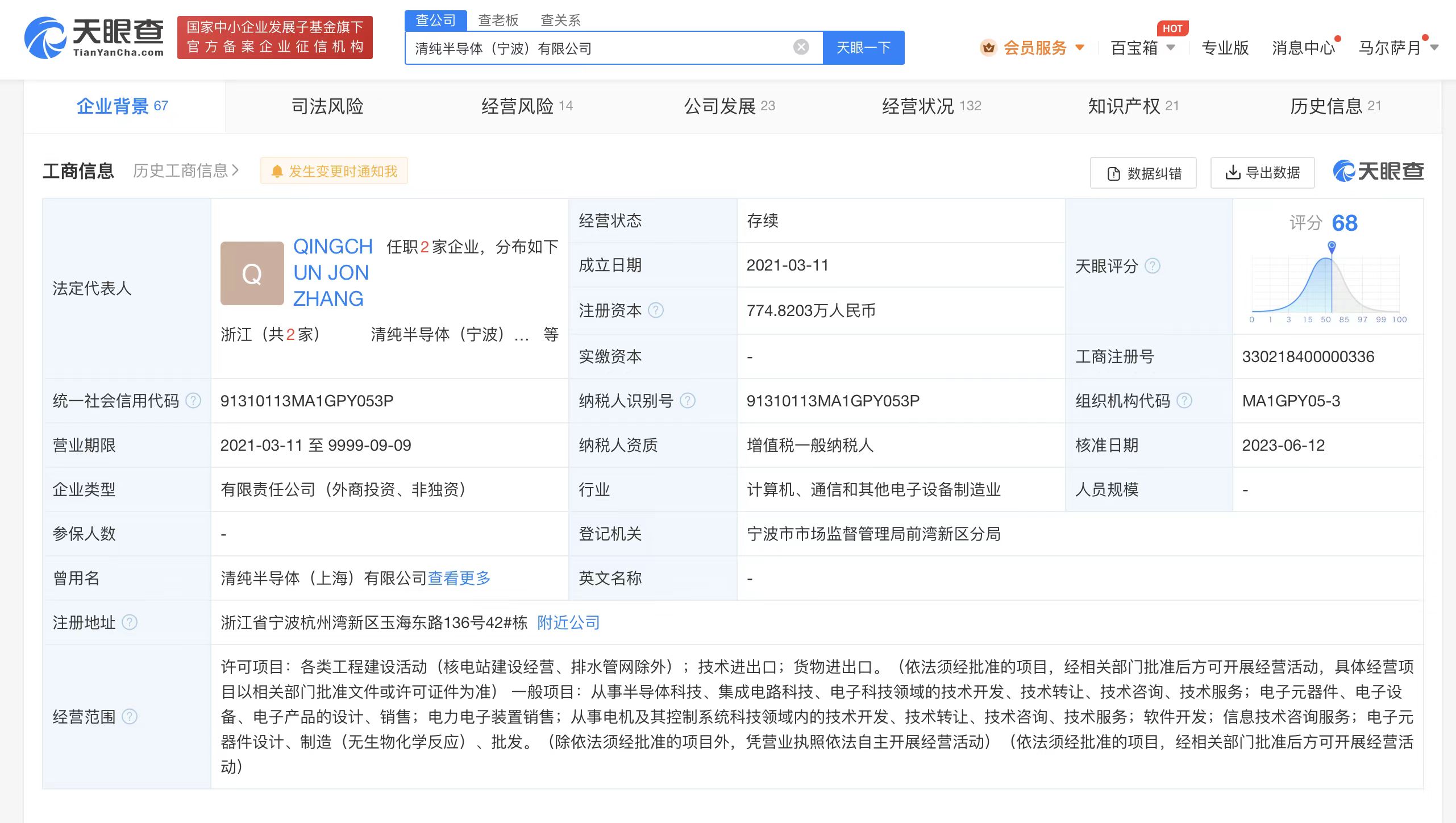Click the HOT badge above 百宝箱

pyautogui.click(x=1172, y=28)
